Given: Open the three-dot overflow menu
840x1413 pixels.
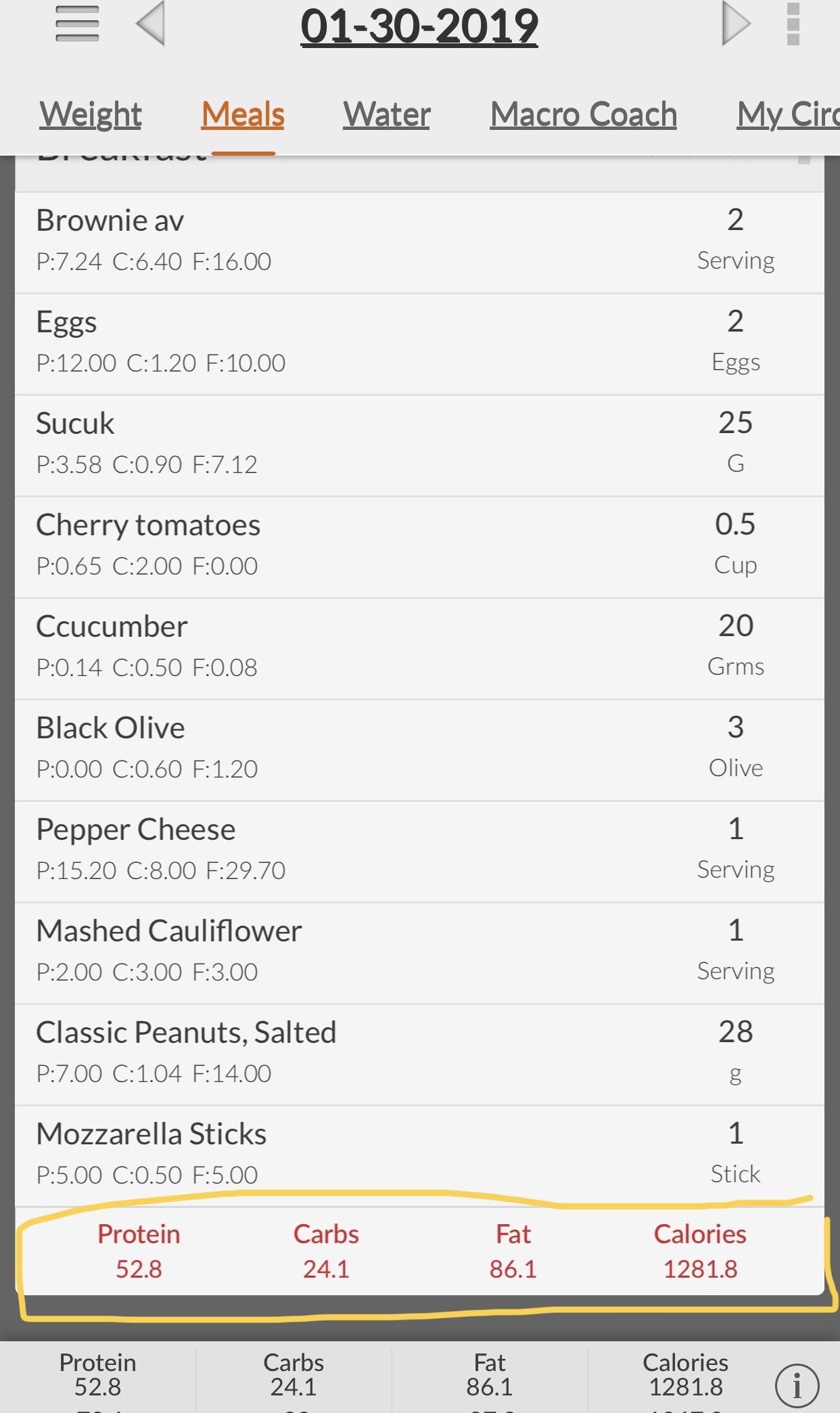Looking at the screenshot, I should 793,24.
